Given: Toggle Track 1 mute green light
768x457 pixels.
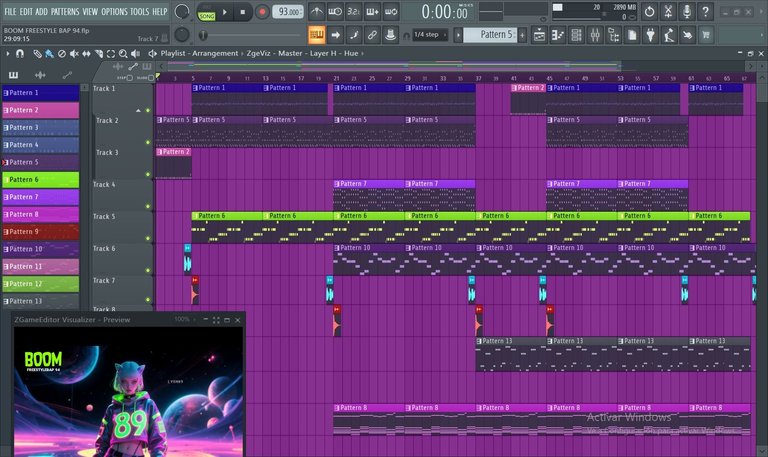Looking at the screenshot, I should (x=148, y=111).
